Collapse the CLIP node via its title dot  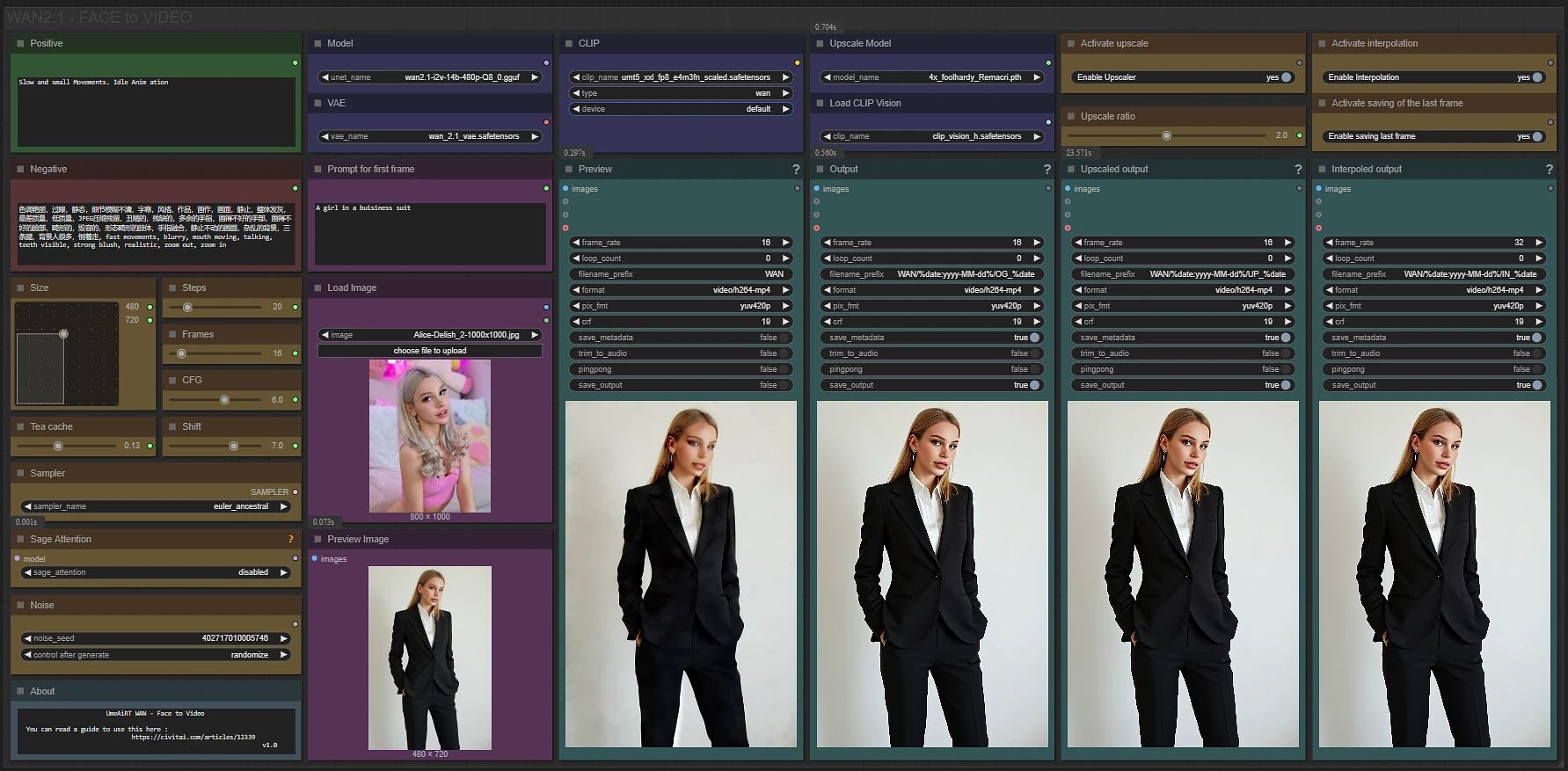pos(569,43)
